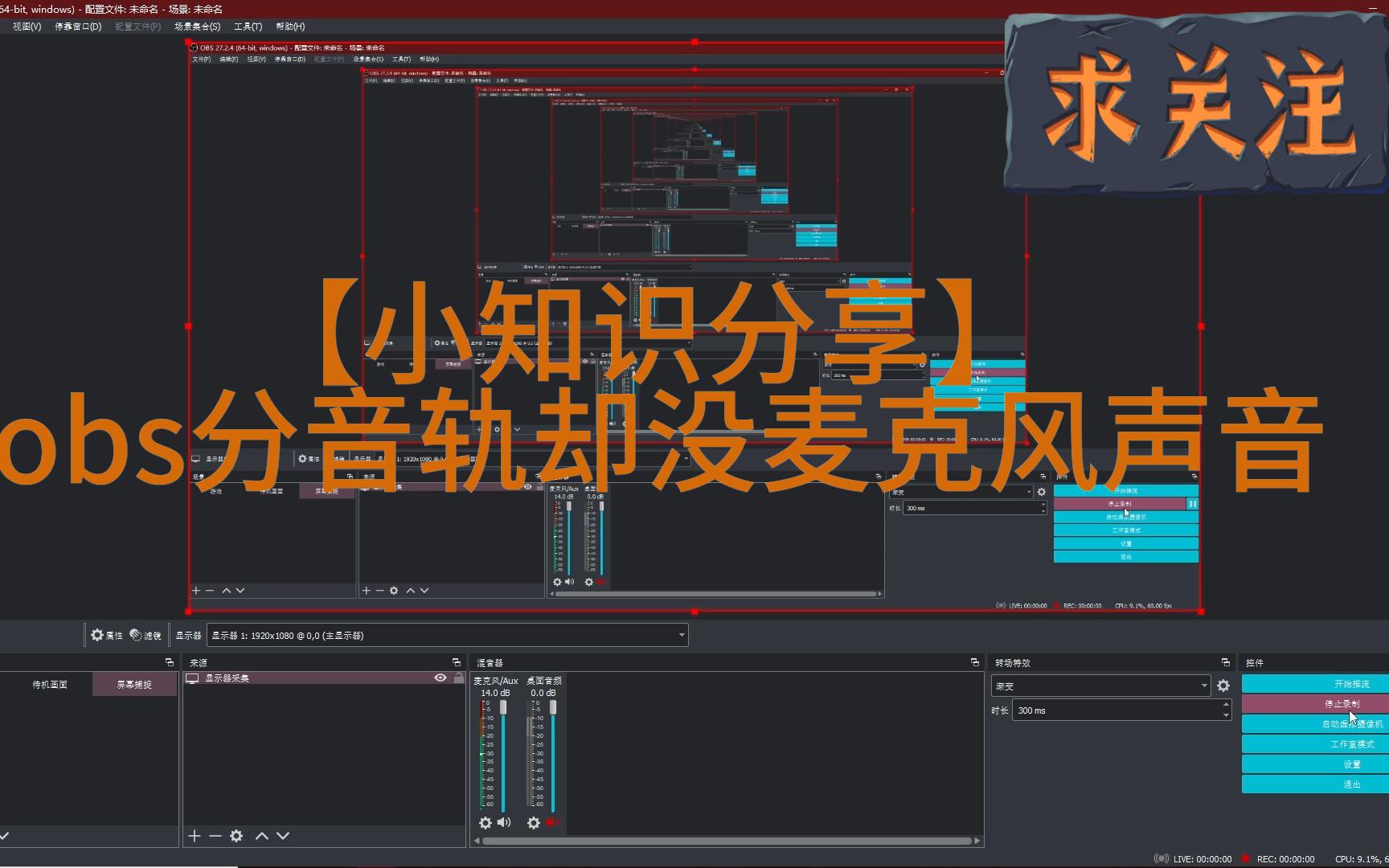
Task: Pop out the 混音器 panel icon
Action: (x=974, y=662)
